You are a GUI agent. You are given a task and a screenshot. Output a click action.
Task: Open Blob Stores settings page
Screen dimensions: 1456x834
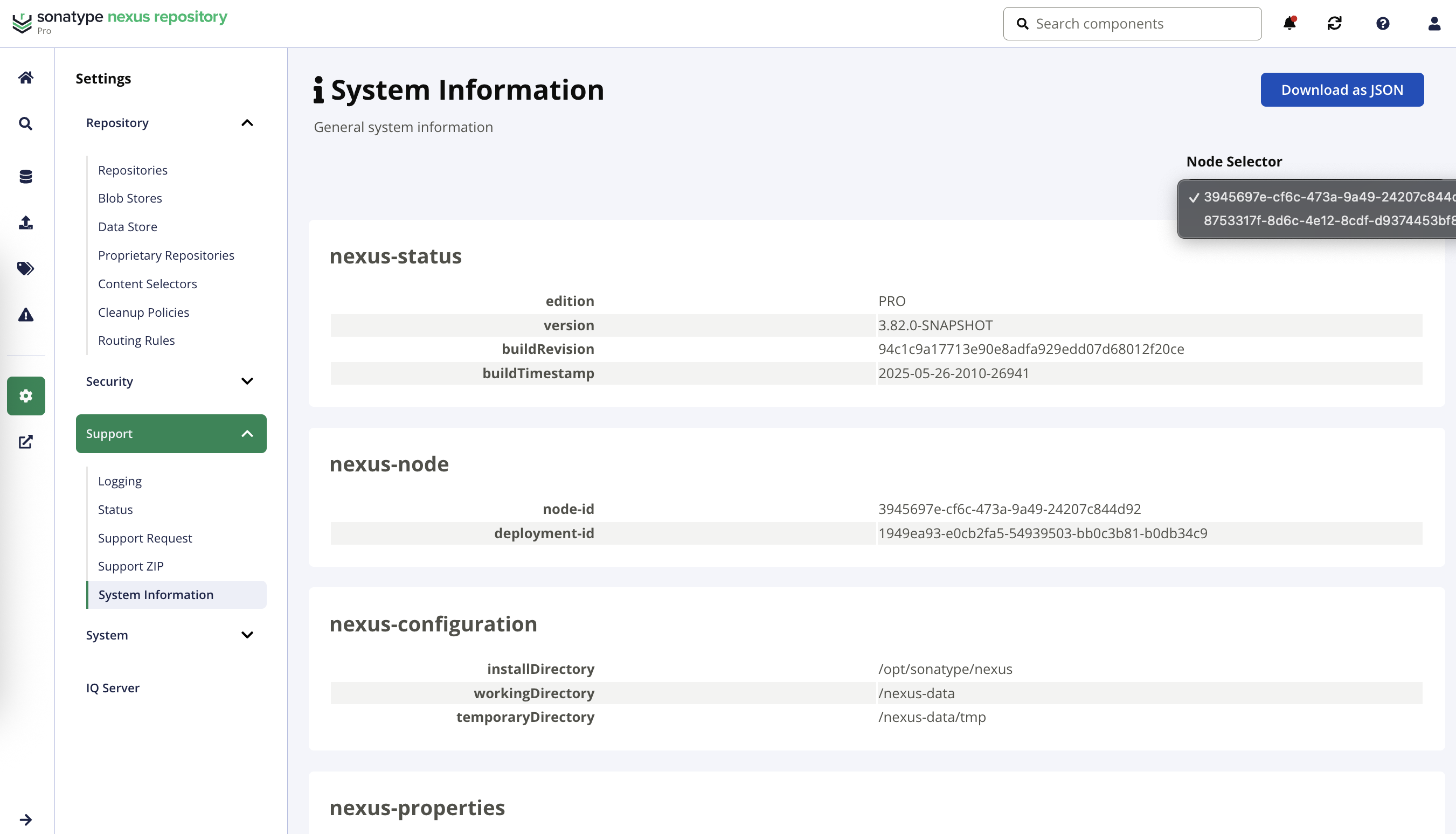coord(130,198)
